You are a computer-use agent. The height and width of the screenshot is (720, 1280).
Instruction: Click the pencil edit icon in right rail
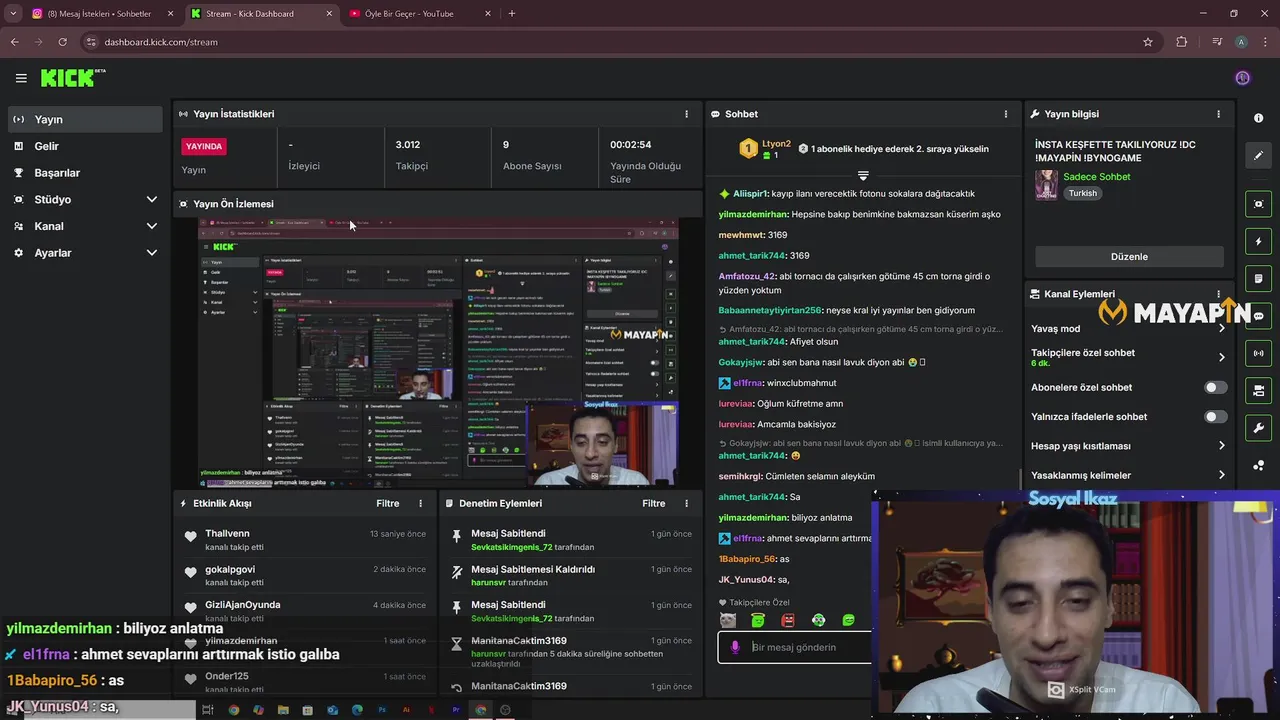(1258, 155)
